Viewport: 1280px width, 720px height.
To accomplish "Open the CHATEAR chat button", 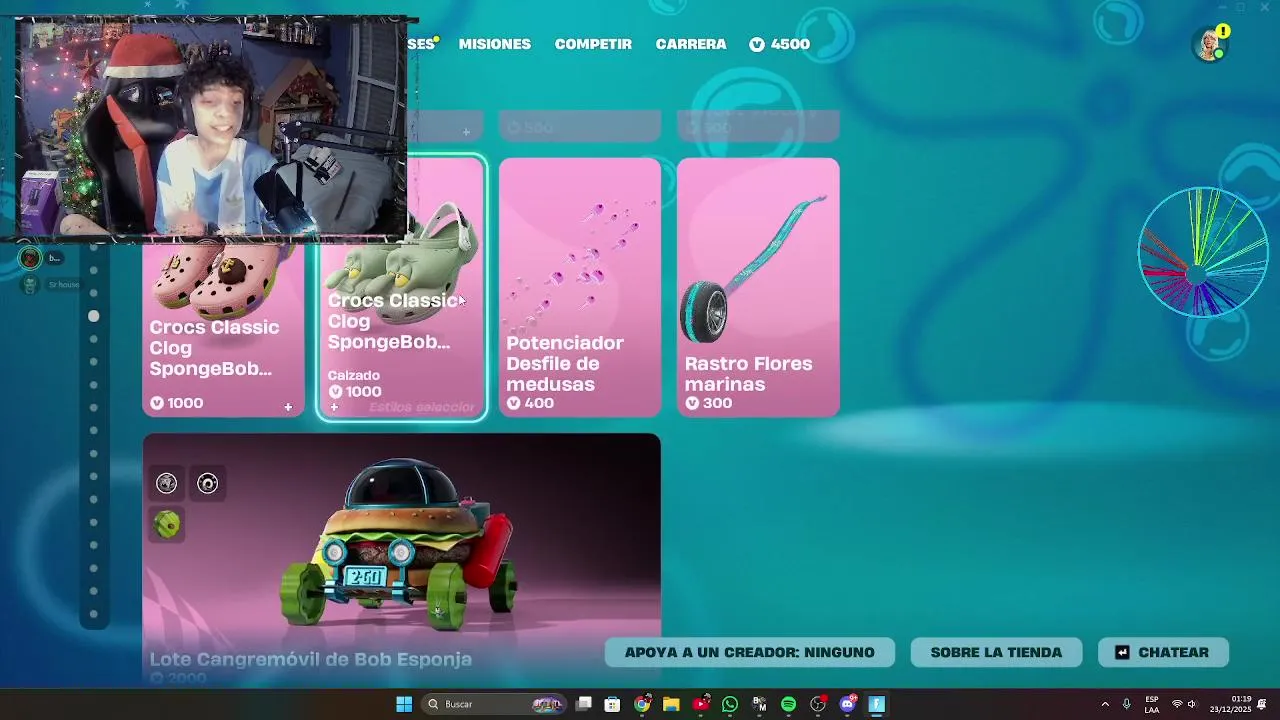I will point(1163,652).
